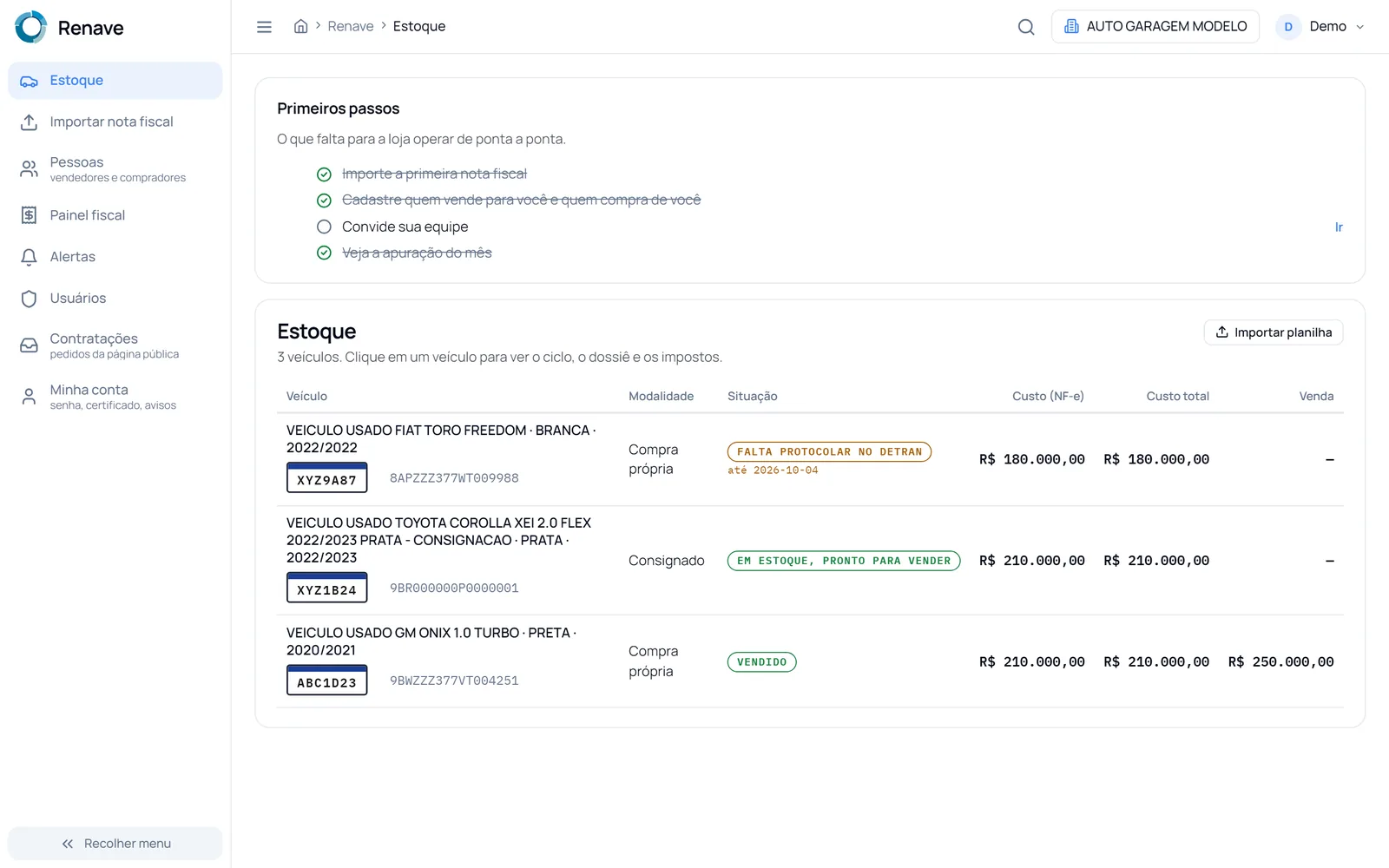Viewport: 1389px width, 868px height.
Task: Click the AUTO GARAGEM MODELO selector button
Action: 1155,27
